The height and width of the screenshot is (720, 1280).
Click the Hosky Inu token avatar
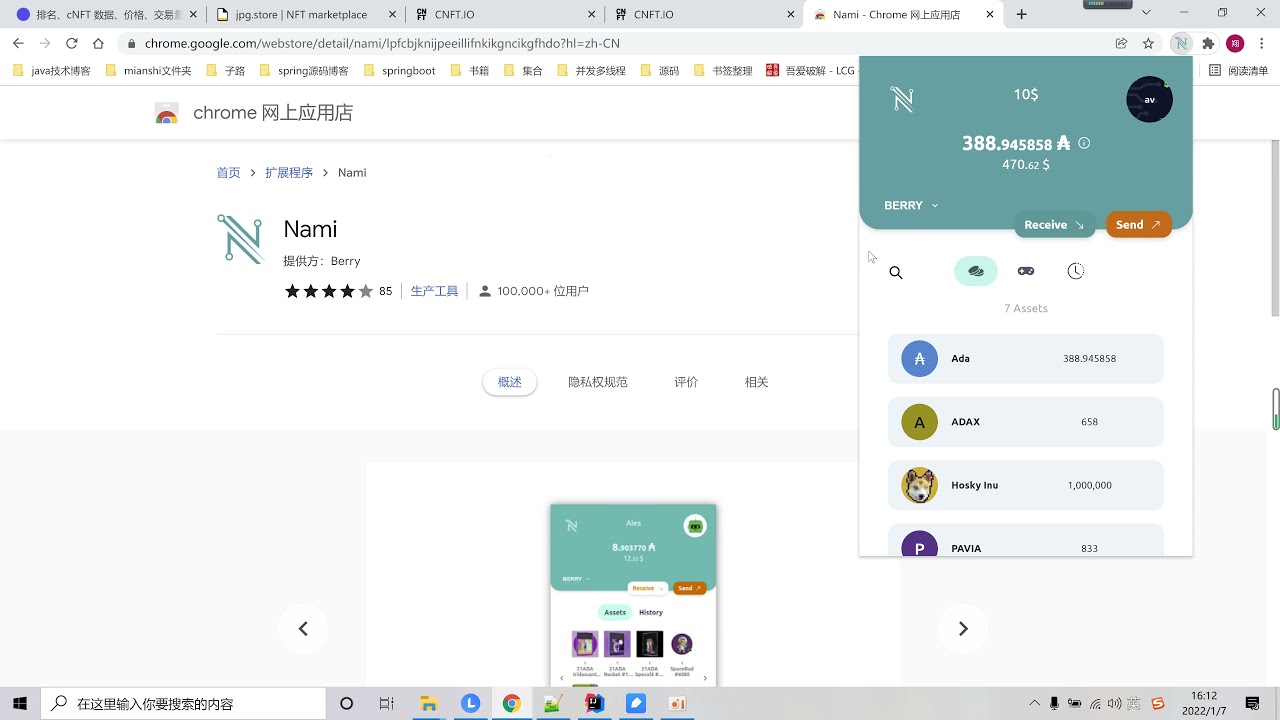920,485
